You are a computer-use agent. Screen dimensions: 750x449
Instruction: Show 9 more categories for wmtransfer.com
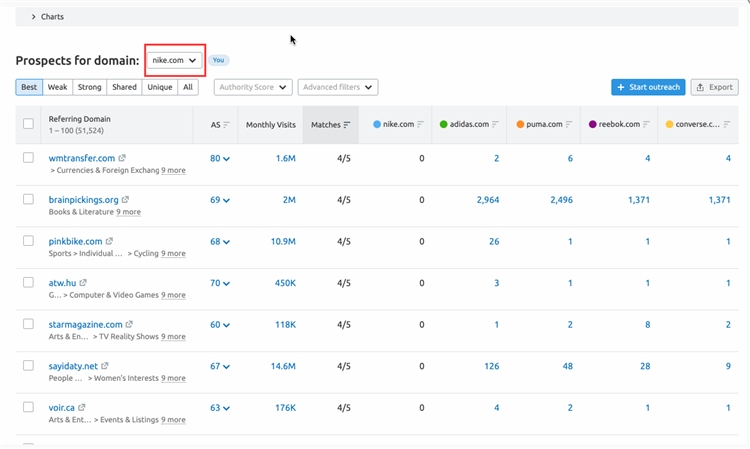pyautogui.click(x=173, y=170)
